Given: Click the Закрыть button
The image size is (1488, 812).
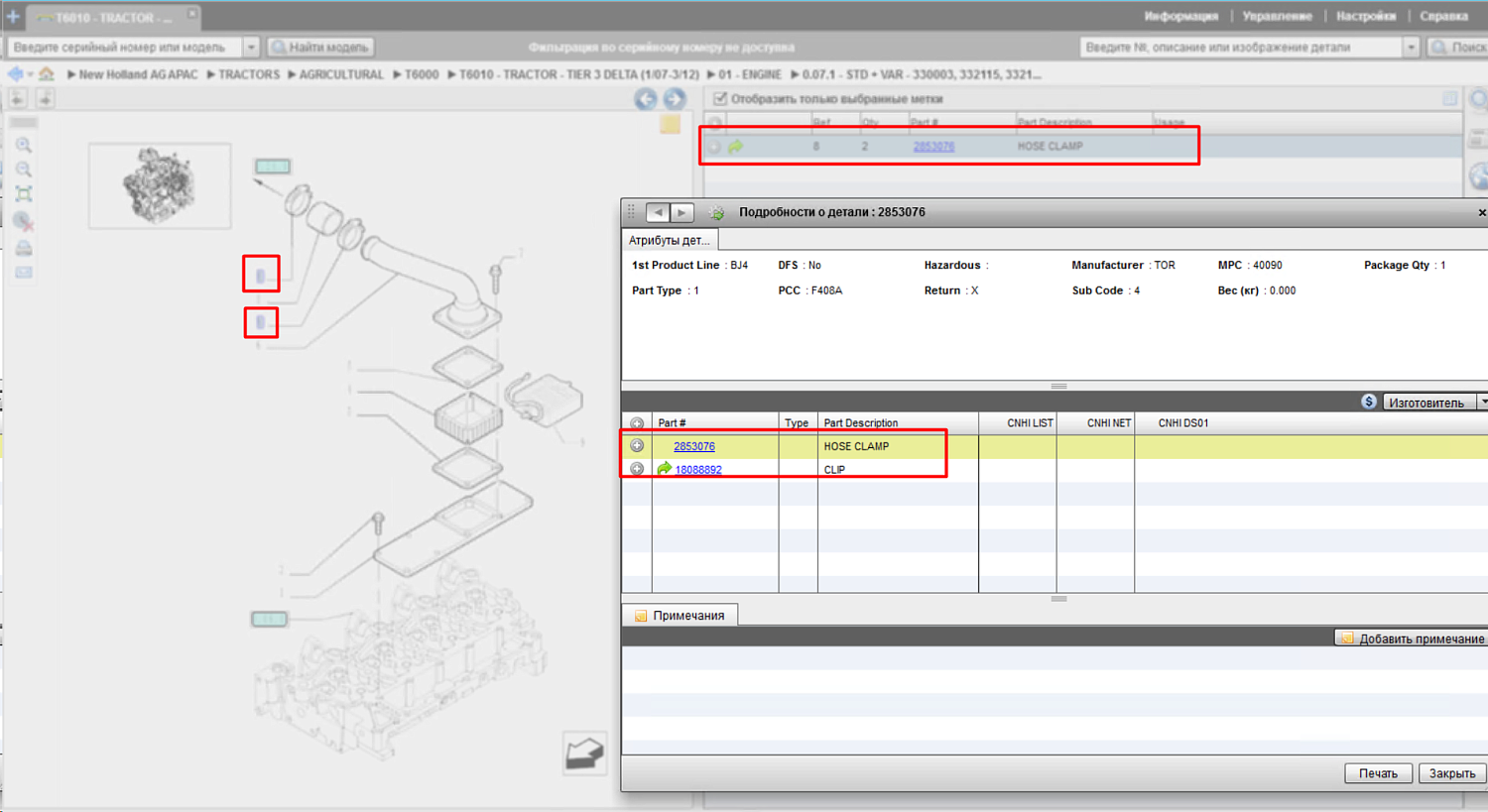Looking at the screenshot, I should [x=1452, y=773].
